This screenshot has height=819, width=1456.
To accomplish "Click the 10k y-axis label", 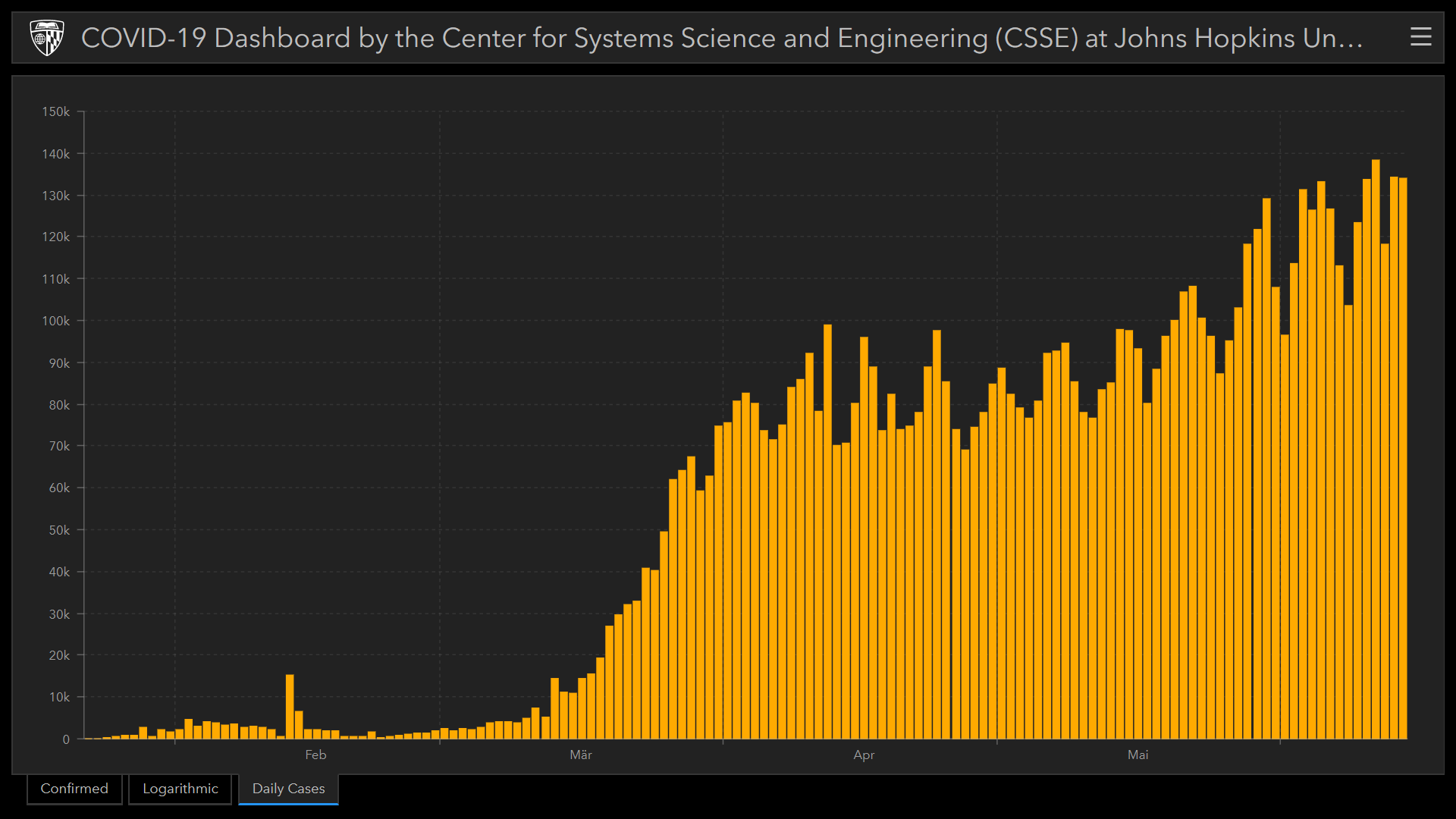I will (59, 697).
